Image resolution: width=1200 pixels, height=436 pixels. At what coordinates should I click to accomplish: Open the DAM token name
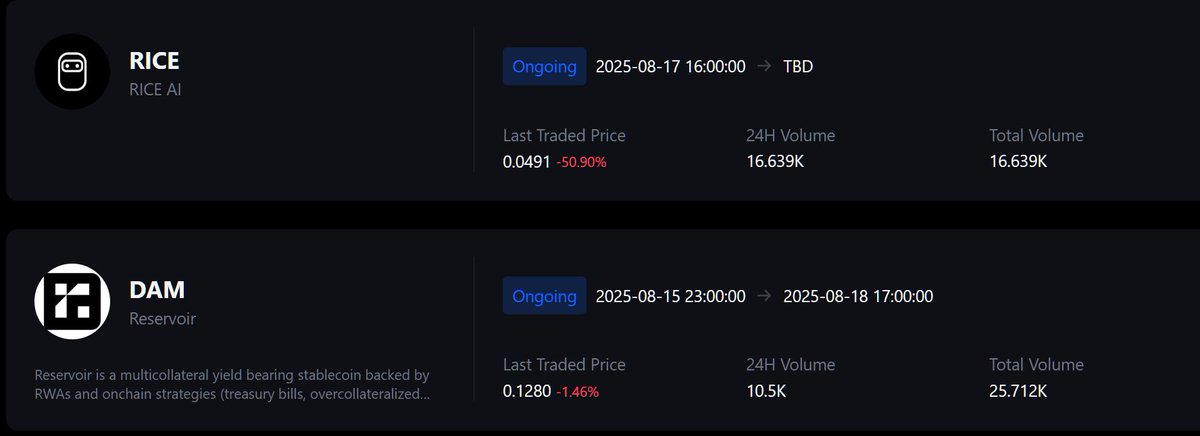157,290
